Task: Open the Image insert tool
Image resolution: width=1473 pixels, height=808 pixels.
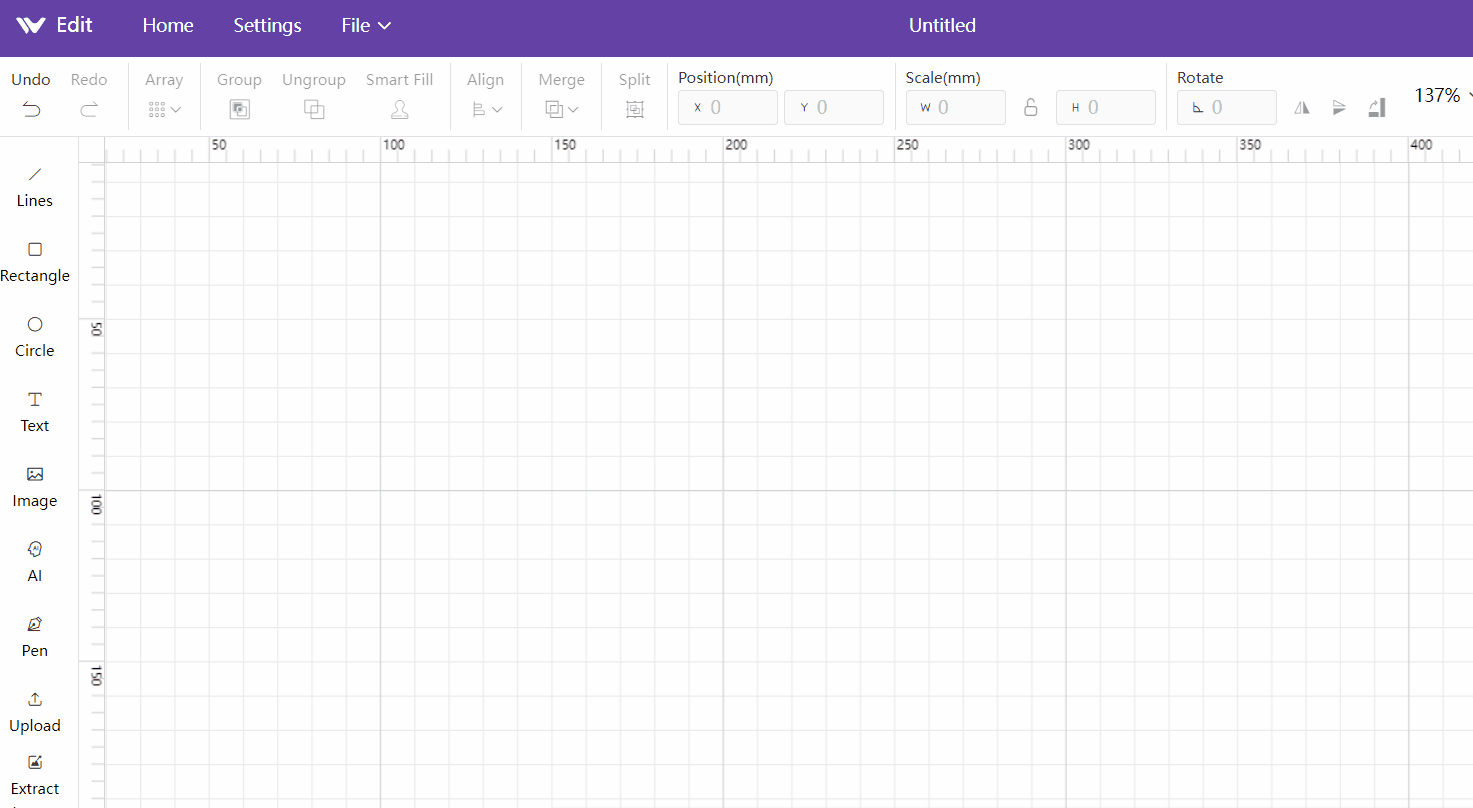Action: tap(35, 487)
